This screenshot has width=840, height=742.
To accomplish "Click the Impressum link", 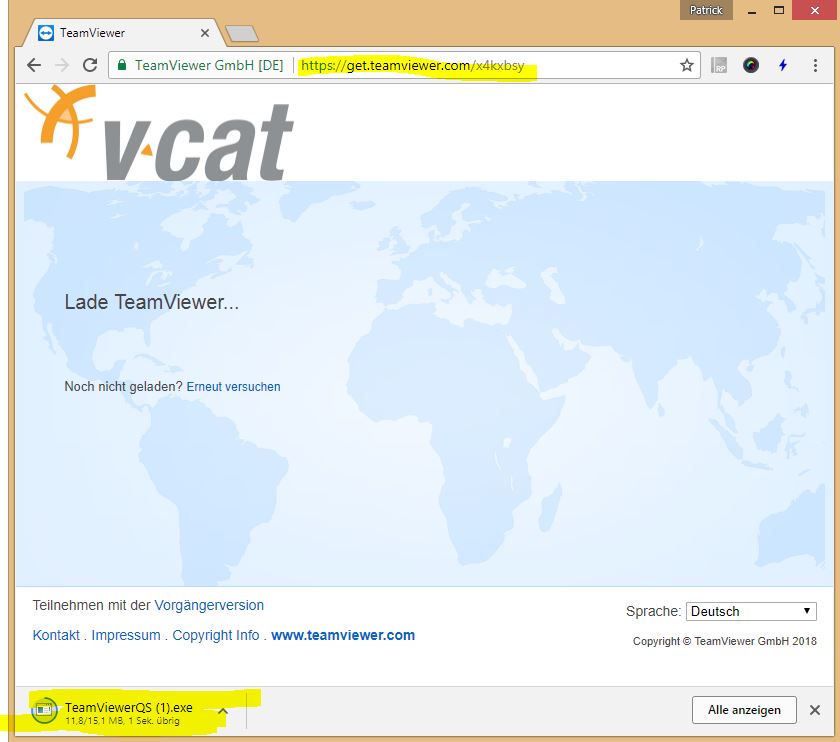I will coord(126,635).
